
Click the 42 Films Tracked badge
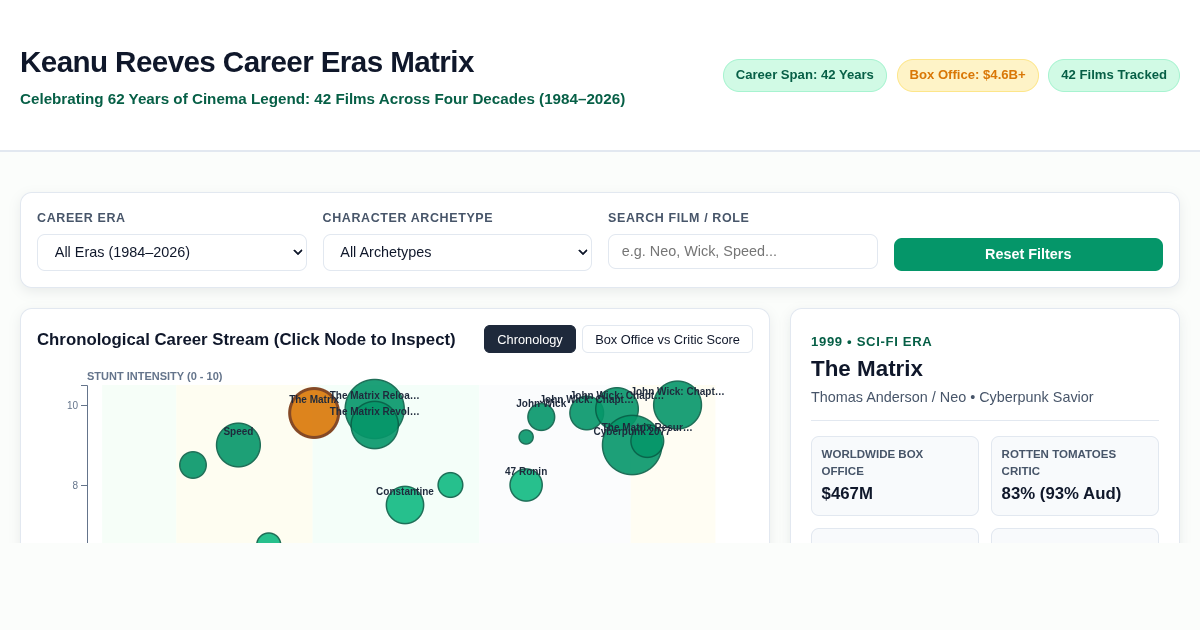1114,75
